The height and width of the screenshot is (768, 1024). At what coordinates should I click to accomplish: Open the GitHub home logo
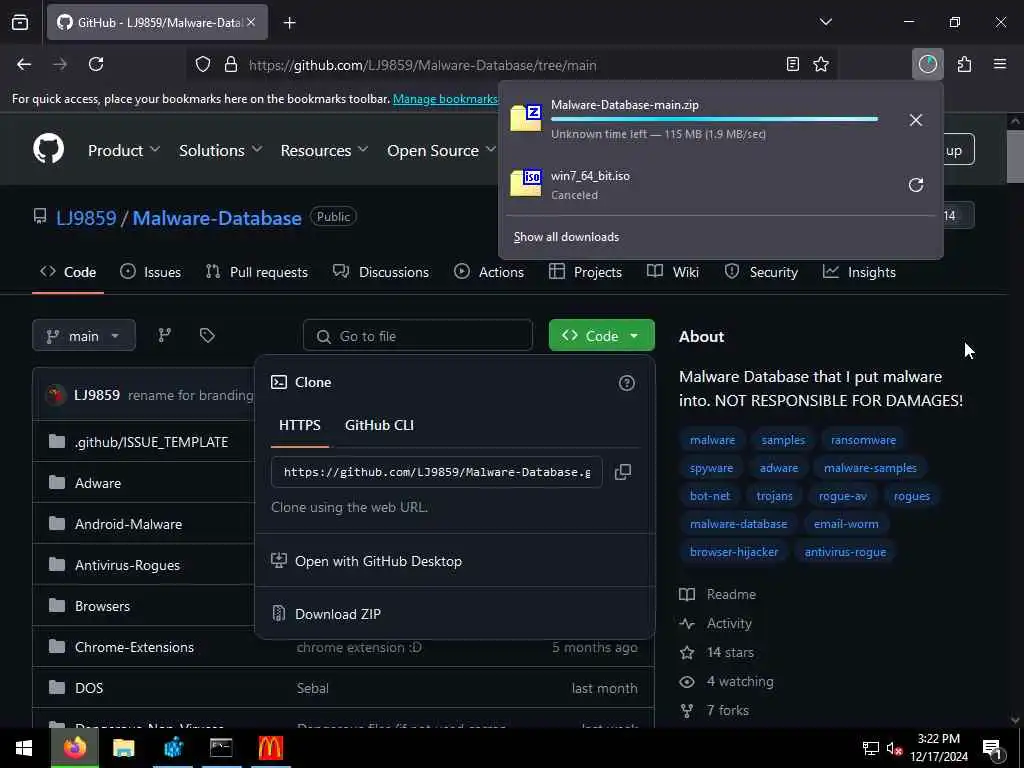(x=48, y=149)
